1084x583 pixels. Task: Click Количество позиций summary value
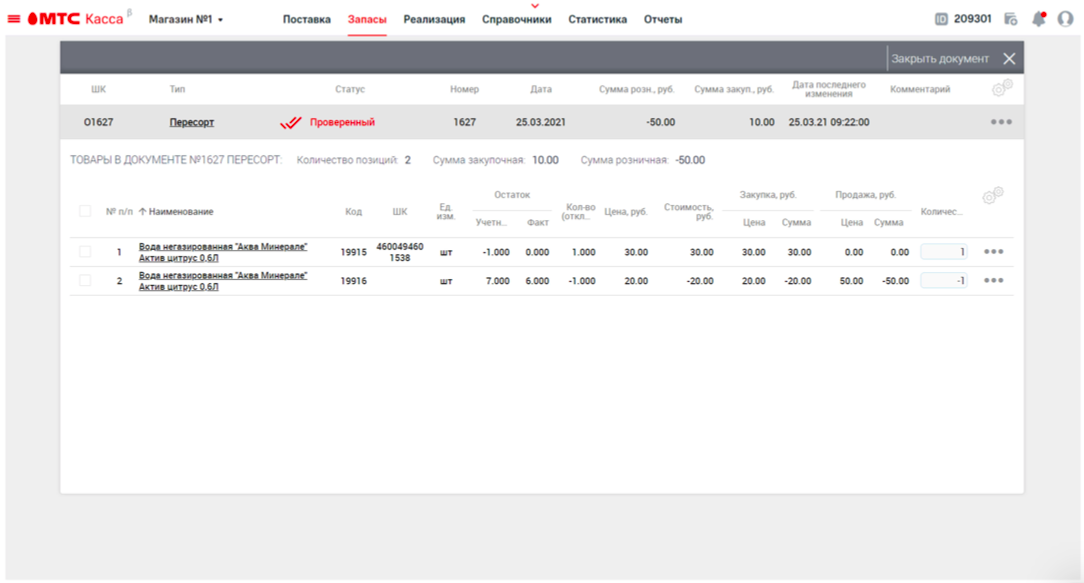click(x=408, y=160)
